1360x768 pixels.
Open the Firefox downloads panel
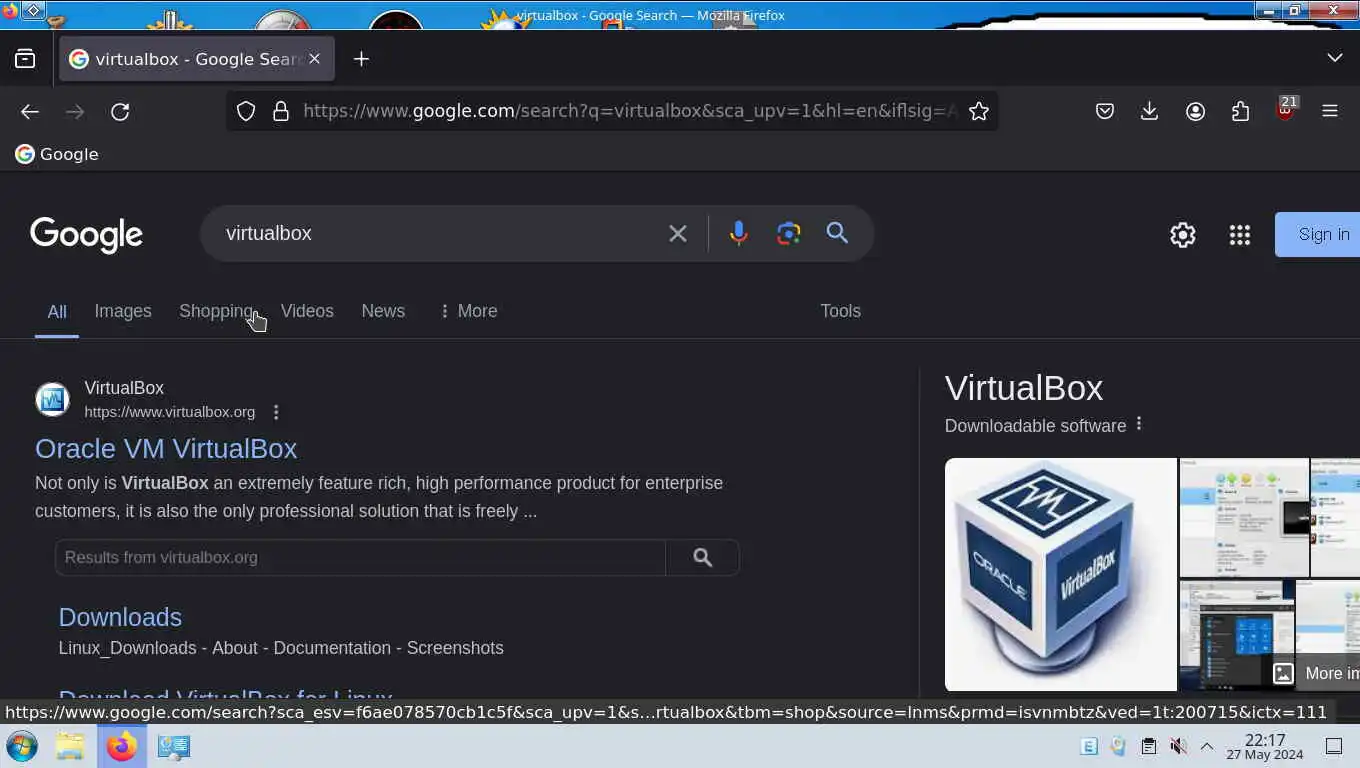click(1149, 111)
